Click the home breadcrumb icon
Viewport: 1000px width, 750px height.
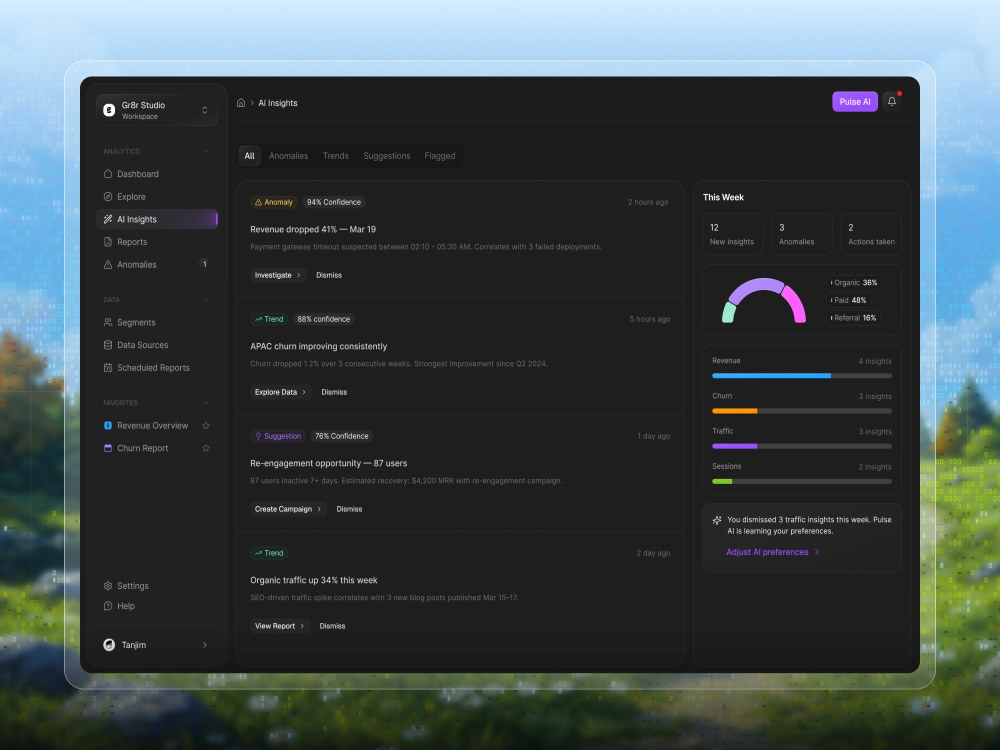click(241, 103)
